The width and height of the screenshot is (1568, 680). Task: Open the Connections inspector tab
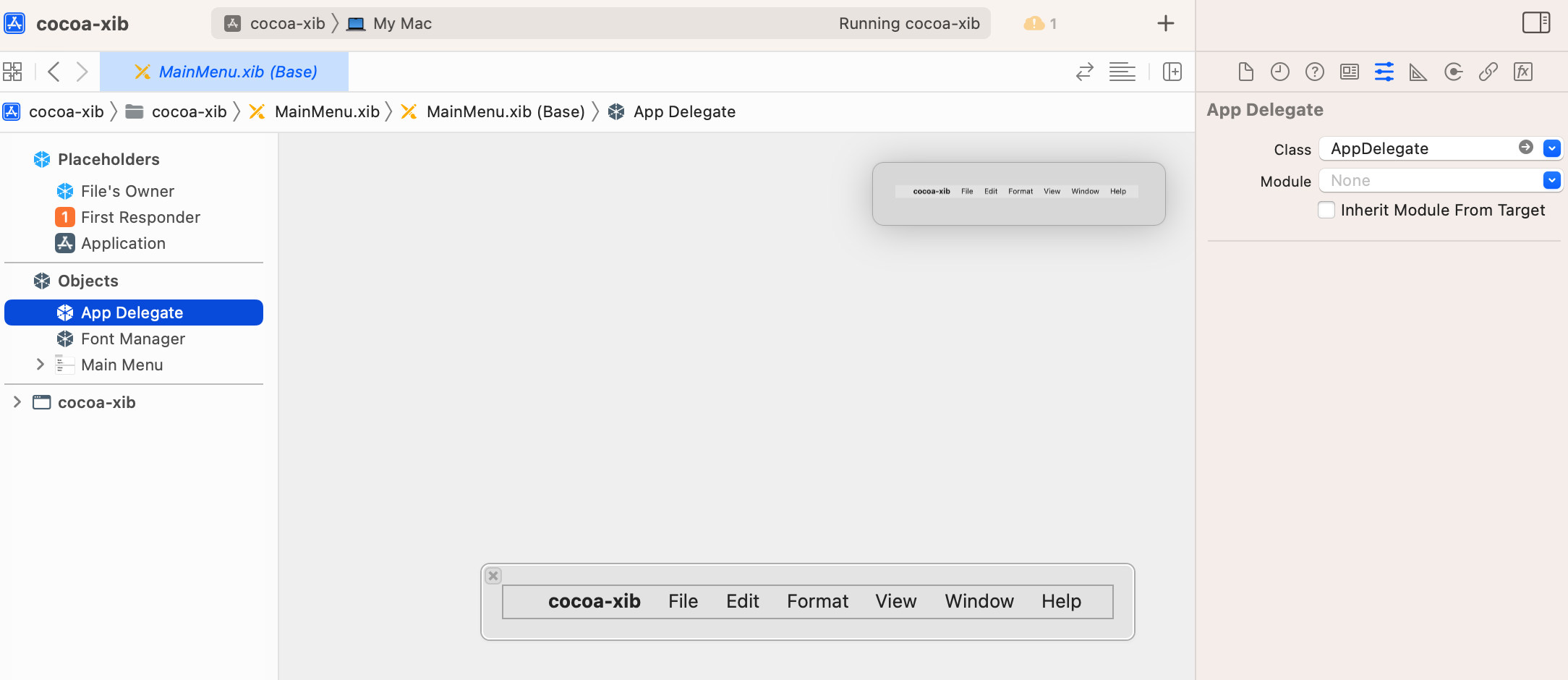(1453, 72)
